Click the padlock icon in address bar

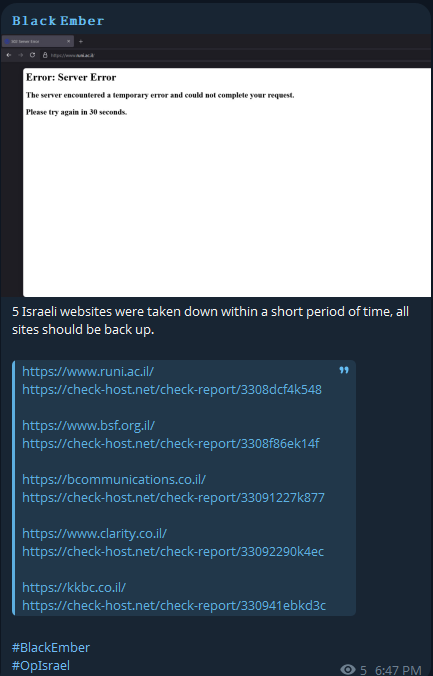45,55
